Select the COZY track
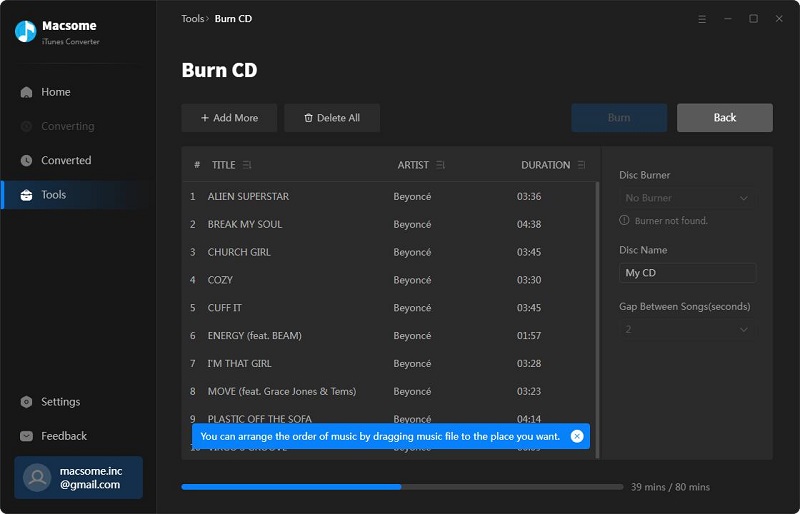The image size is (800, 514). click(x=388, y=280)
